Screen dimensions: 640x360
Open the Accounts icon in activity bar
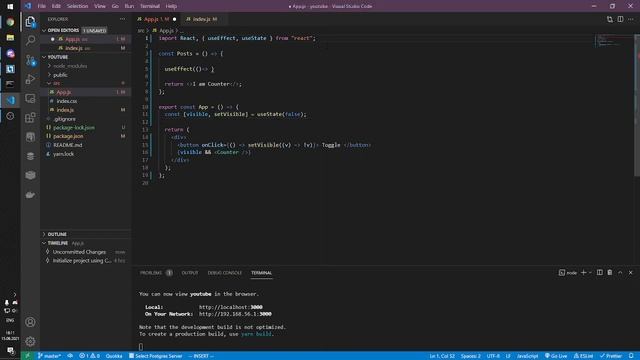coord(30,322)
